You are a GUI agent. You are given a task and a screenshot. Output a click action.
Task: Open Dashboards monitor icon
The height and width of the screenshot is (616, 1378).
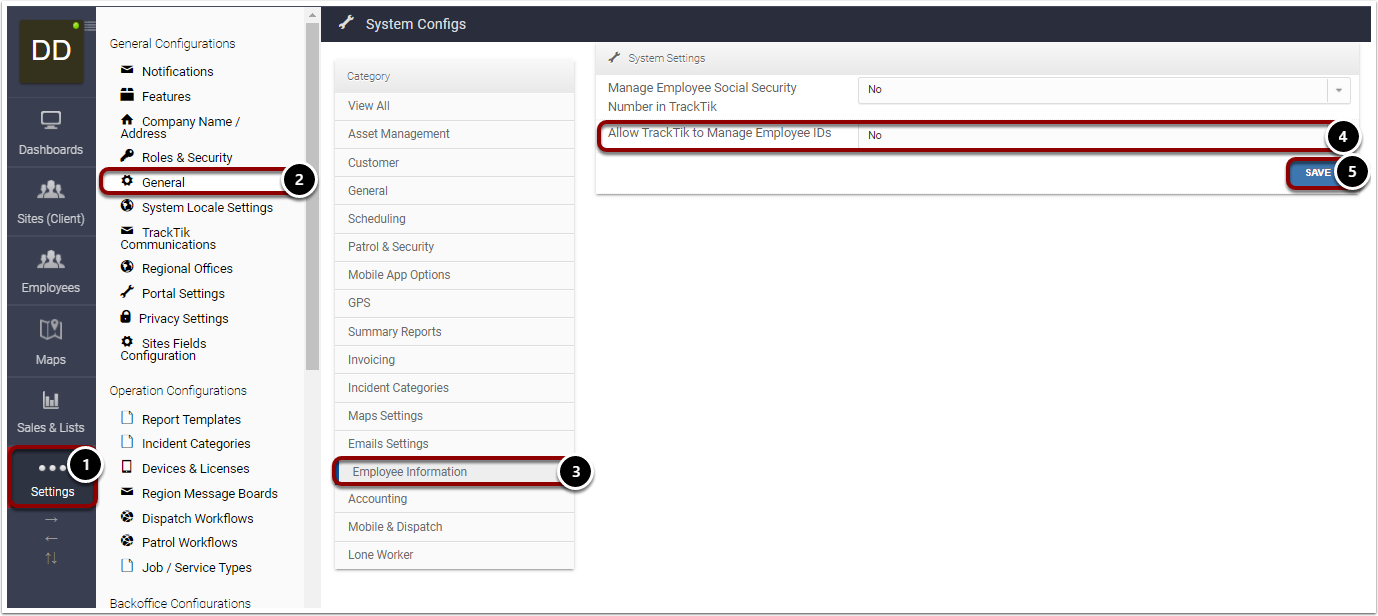tap(51, 121)
